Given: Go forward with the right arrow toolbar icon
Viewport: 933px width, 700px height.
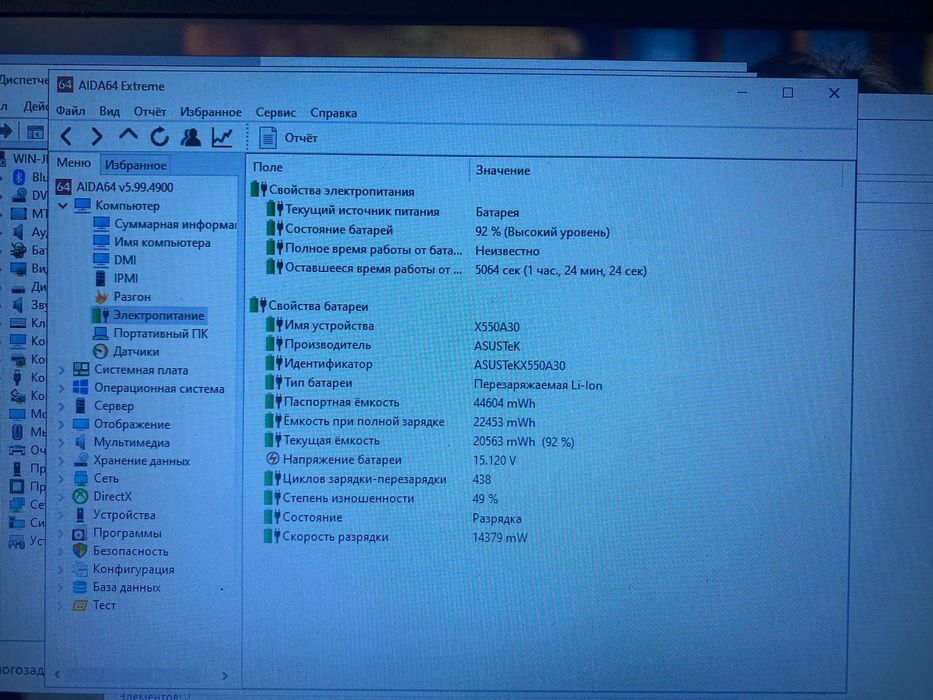Looking at the screenshot, I should coord(96,137).
